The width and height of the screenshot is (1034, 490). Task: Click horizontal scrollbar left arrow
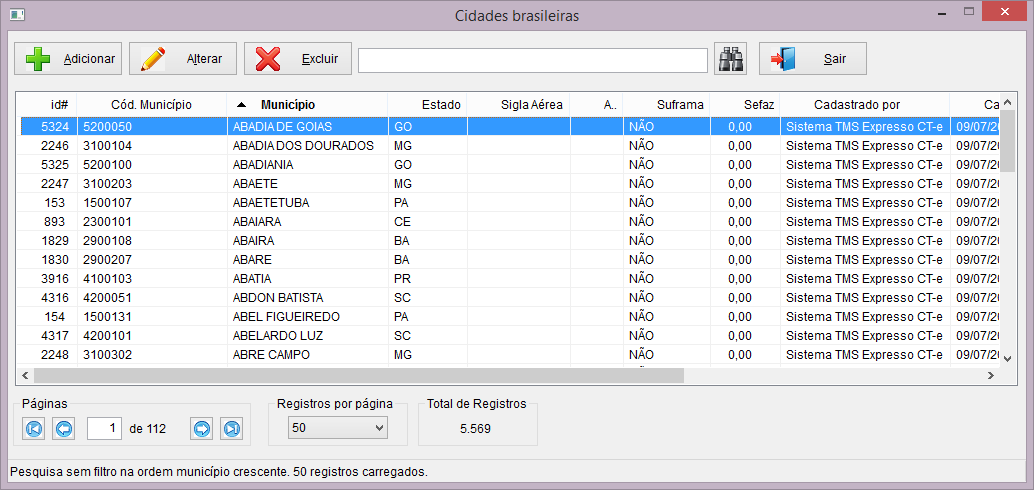click(26, 375)
